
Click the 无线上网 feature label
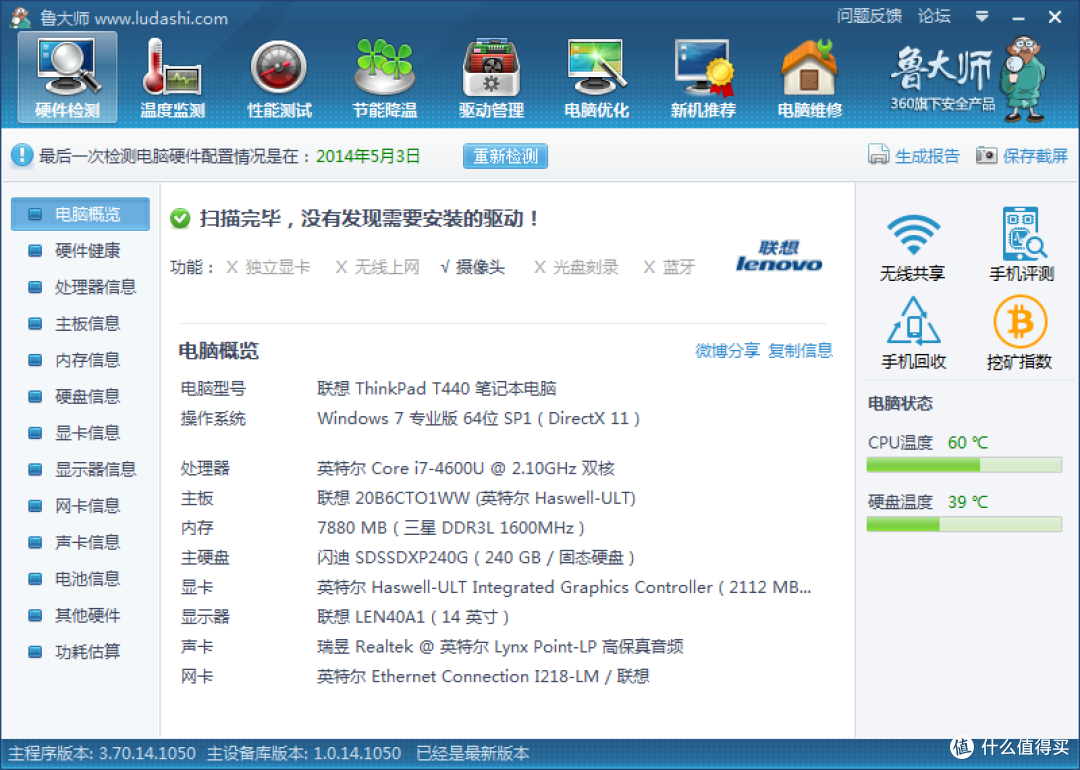tap(387, 267)
